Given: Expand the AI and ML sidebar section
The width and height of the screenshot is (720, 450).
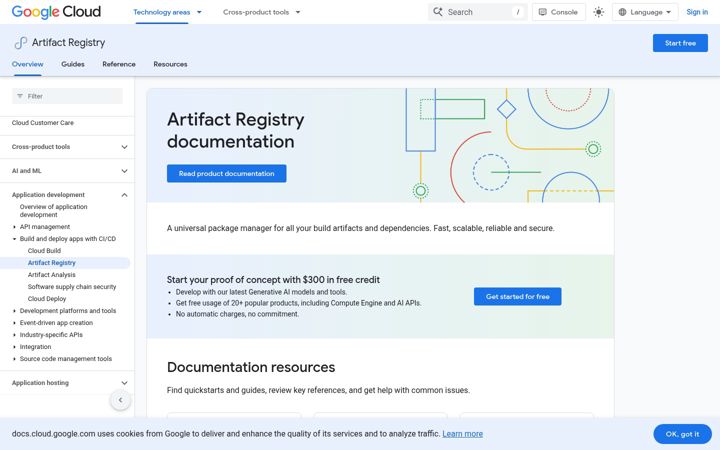Looking at the screenshot, I should click(67, 171).
